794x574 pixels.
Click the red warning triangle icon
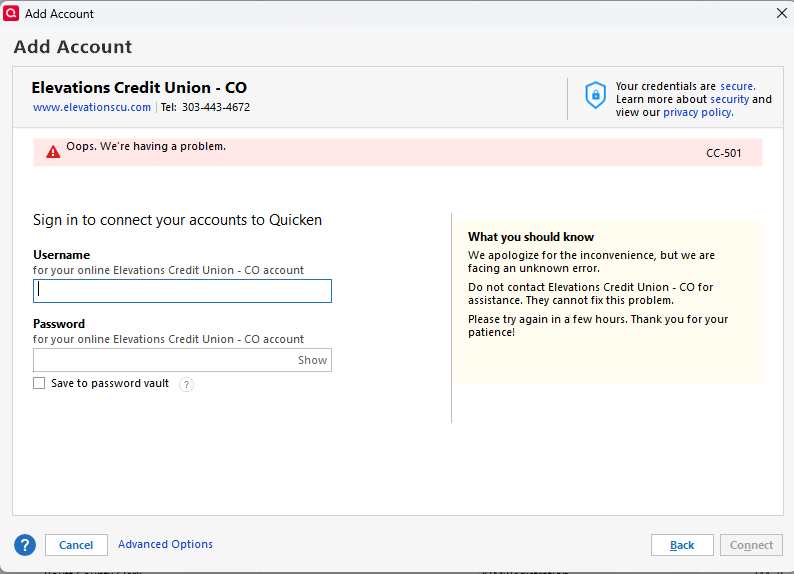[53, 152]
